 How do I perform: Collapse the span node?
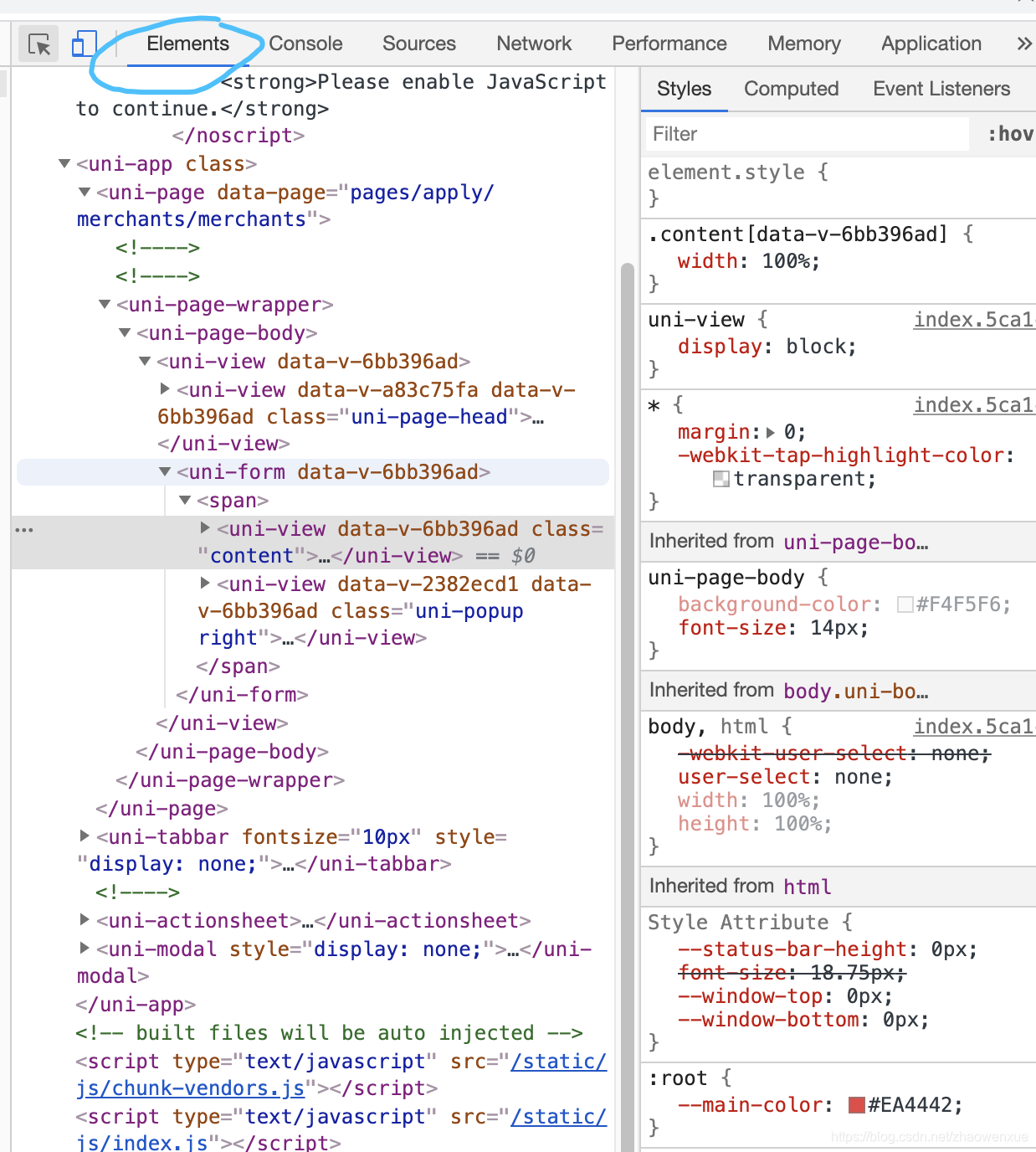[185, 501]
